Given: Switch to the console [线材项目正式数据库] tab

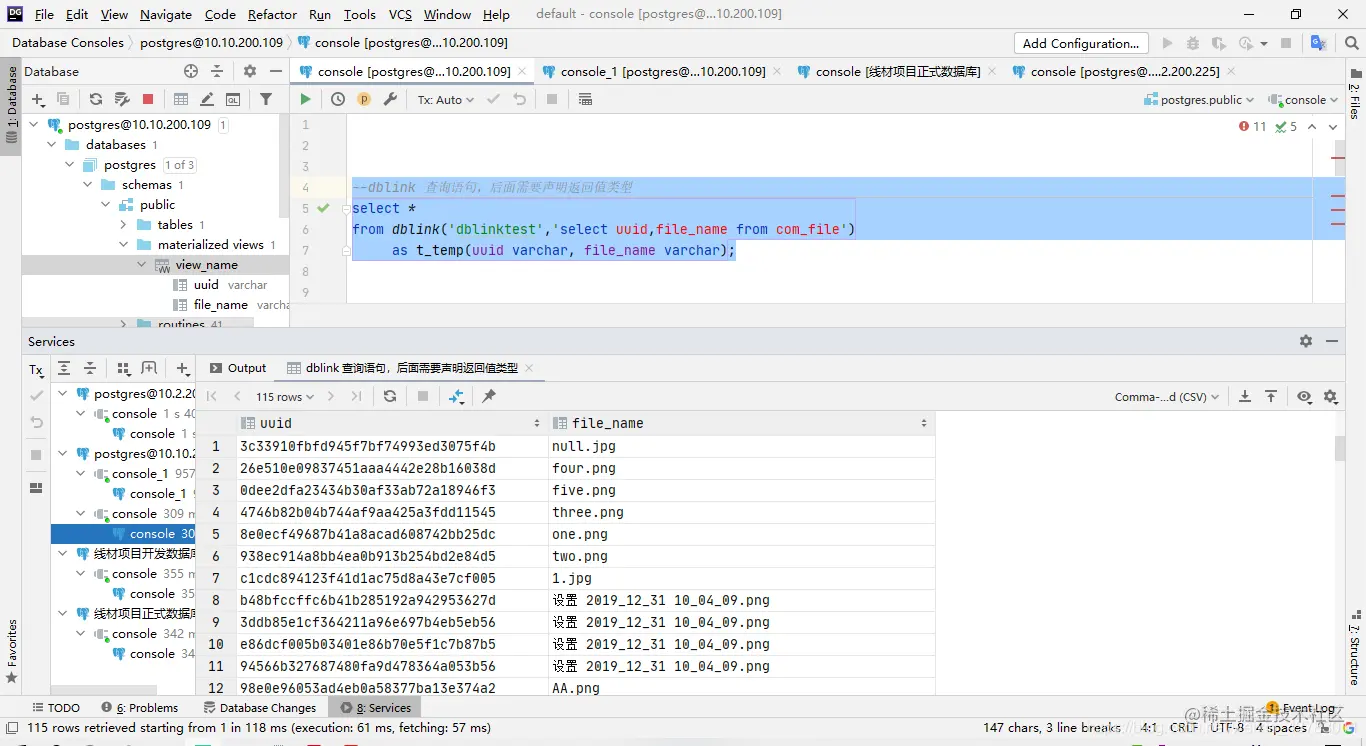Looking at the screenshot, I should tap(898, 71).
